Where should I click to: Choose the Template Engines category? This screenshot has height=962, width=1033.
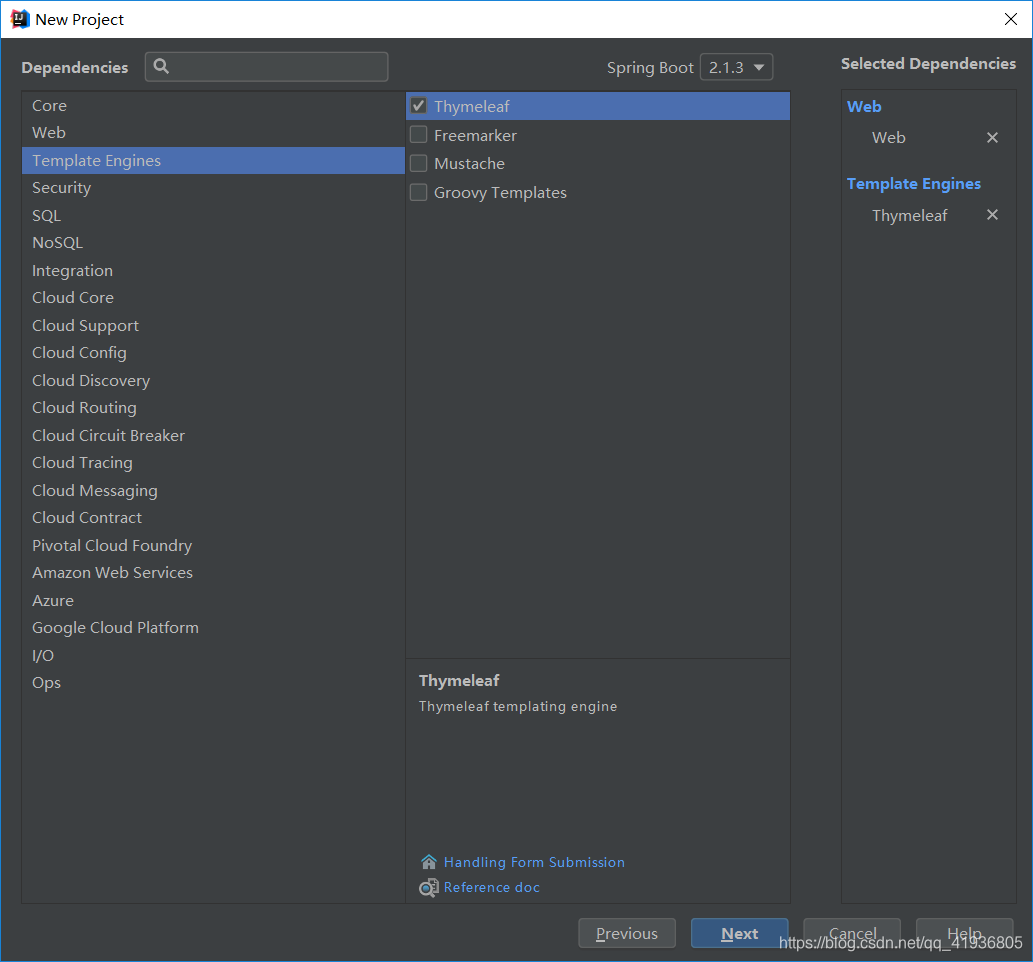click(x=213, y=161)
